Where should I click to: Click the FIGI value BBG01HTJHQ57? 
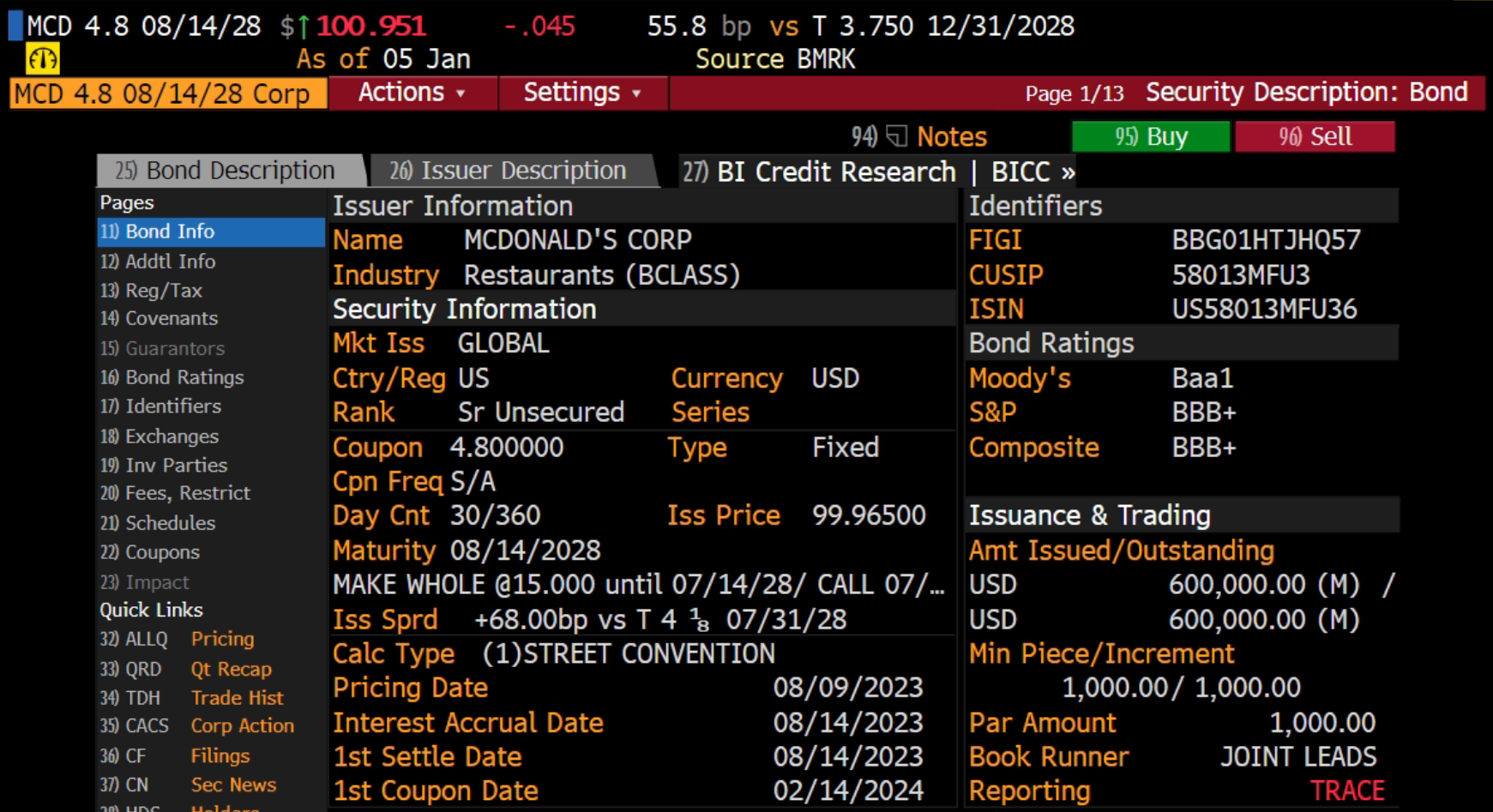pos(1266,240)
